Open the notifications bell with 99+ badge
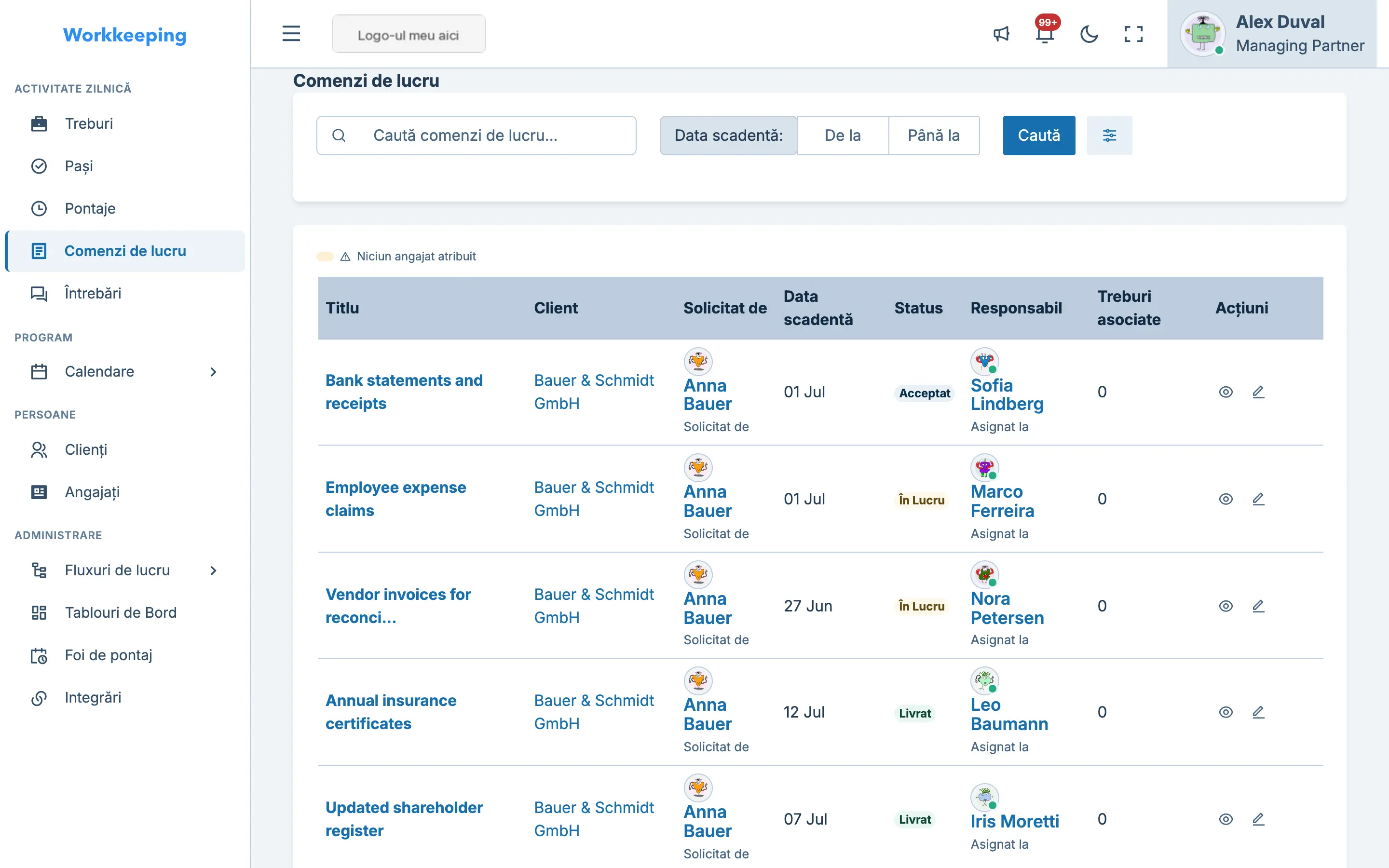Image resolution: width=1389 pixels, height=868 pixels. coord(1045,34)
